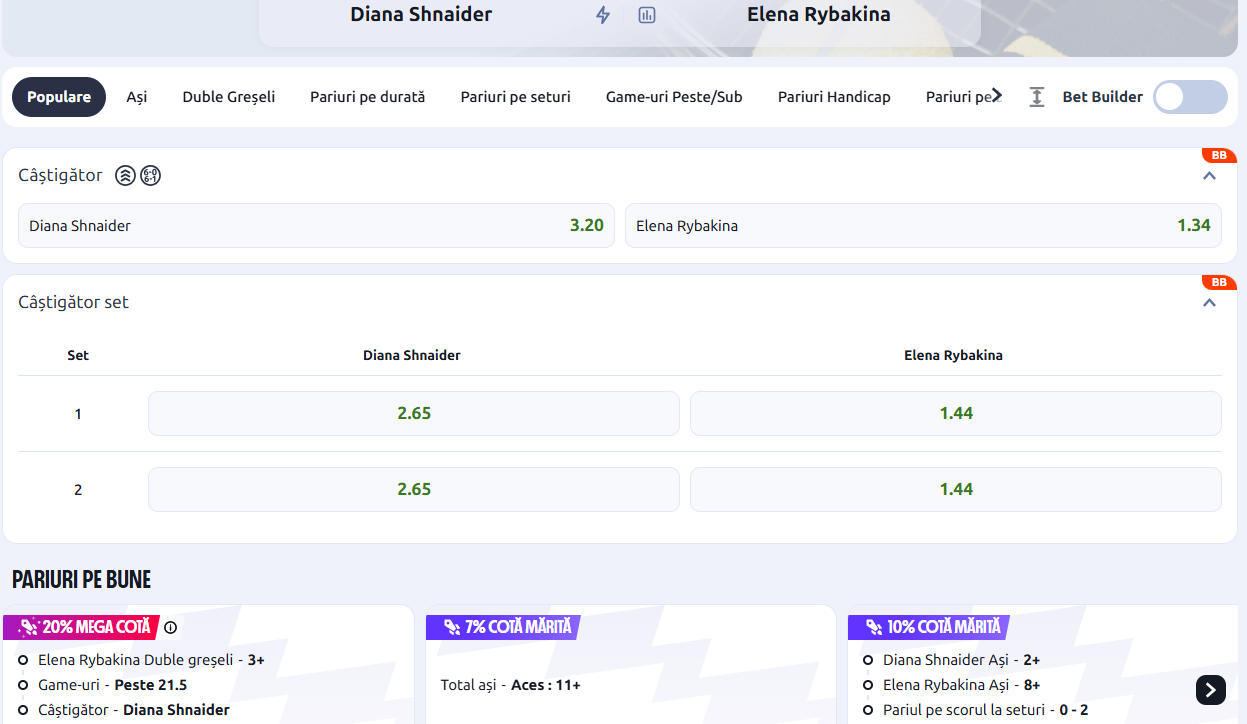Viewport: 1247px width, 724px height.
Task: Pick Elena Rybakina set 2 odds 1.44
Action: pos(956,489)
